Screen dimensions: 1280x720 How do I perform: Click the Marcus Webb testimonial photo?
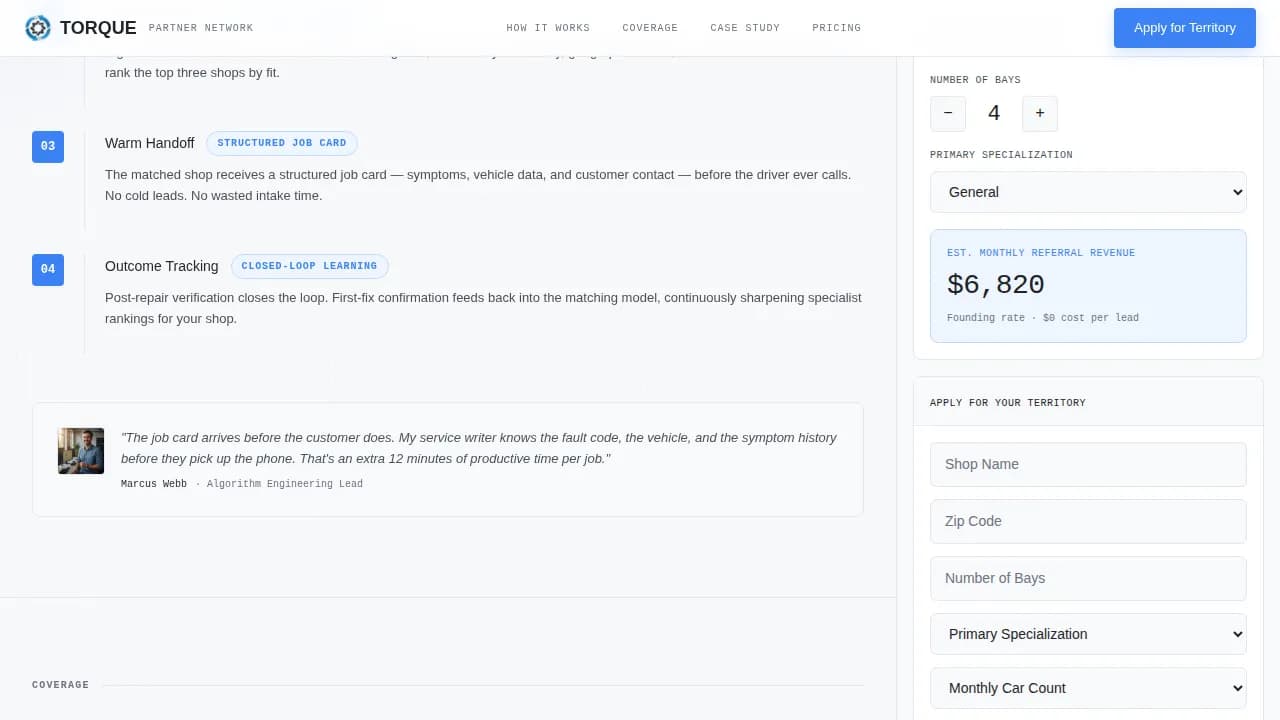point(80,451)
